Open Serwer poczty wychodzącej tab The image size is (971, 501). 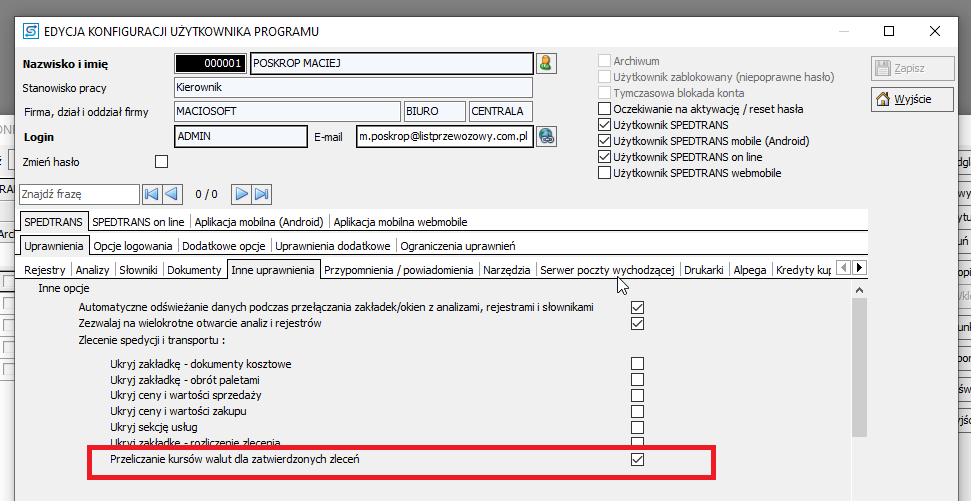pos(607,270)
